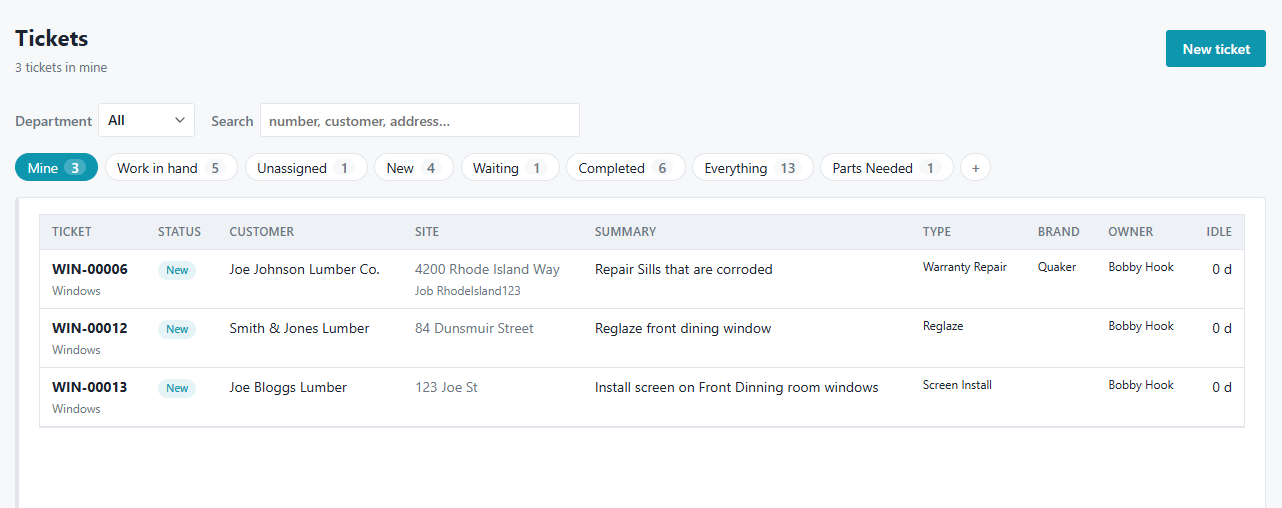Image resolution: width=1282 pixels, height=508 pixels.
Task: Click site 84 Dunsmuir Street
Action: click(x=475, y=328)
